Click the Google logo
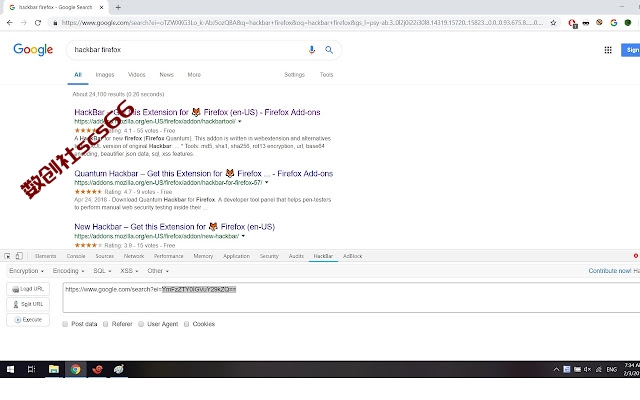Image resolution: width=640 pixels, height=400 pixels. [x=33, y=49]
